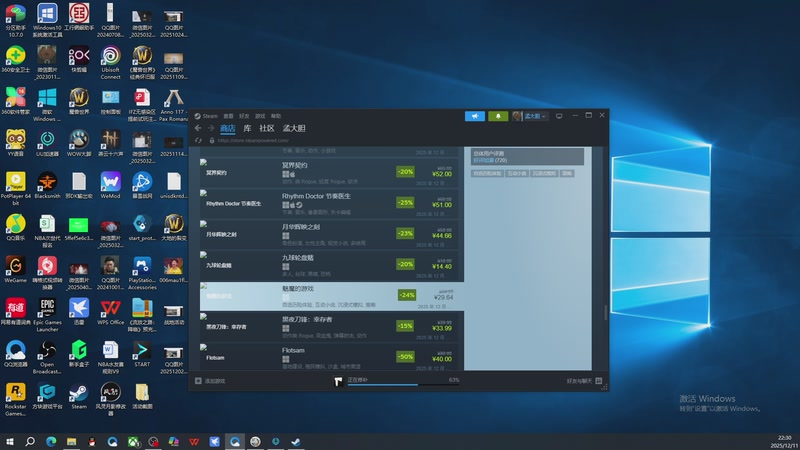
Task: Click the 好评如潮 review summary link
Action: (483, 160)
